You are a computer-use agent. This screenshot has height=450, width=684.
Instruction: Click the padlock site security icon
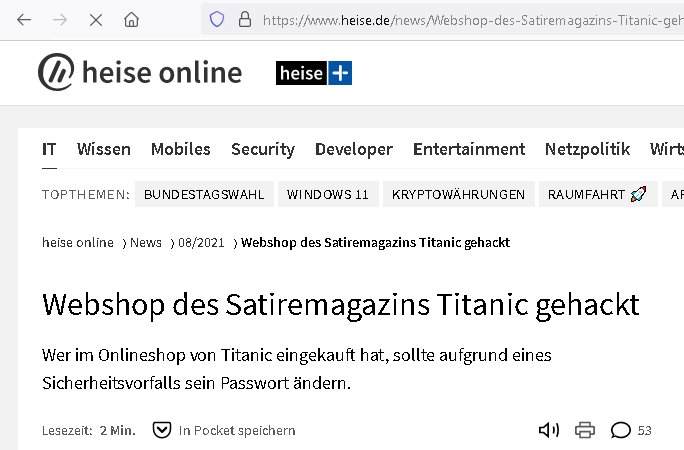pyautogui.click(x=241, y=20)
